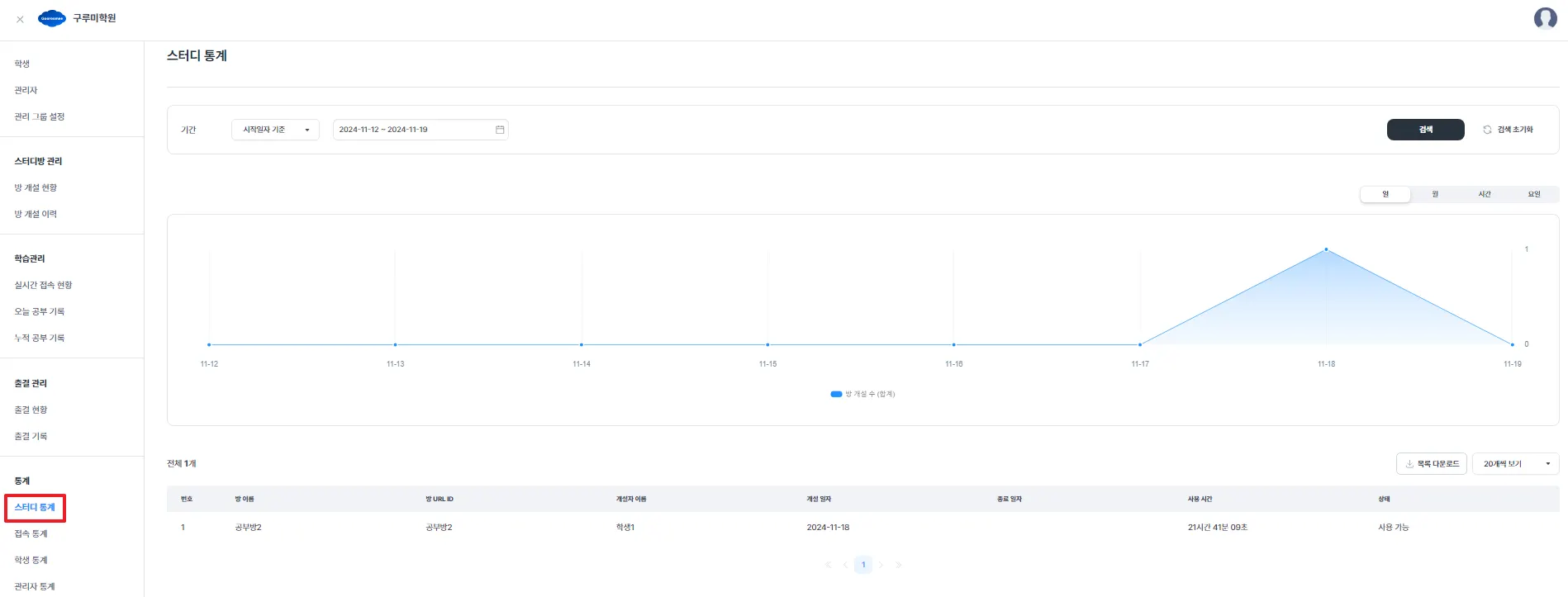Click the 목록 다운로드 button
1568x597 pixels.
pyautogui.click(x=1432, y=464)
